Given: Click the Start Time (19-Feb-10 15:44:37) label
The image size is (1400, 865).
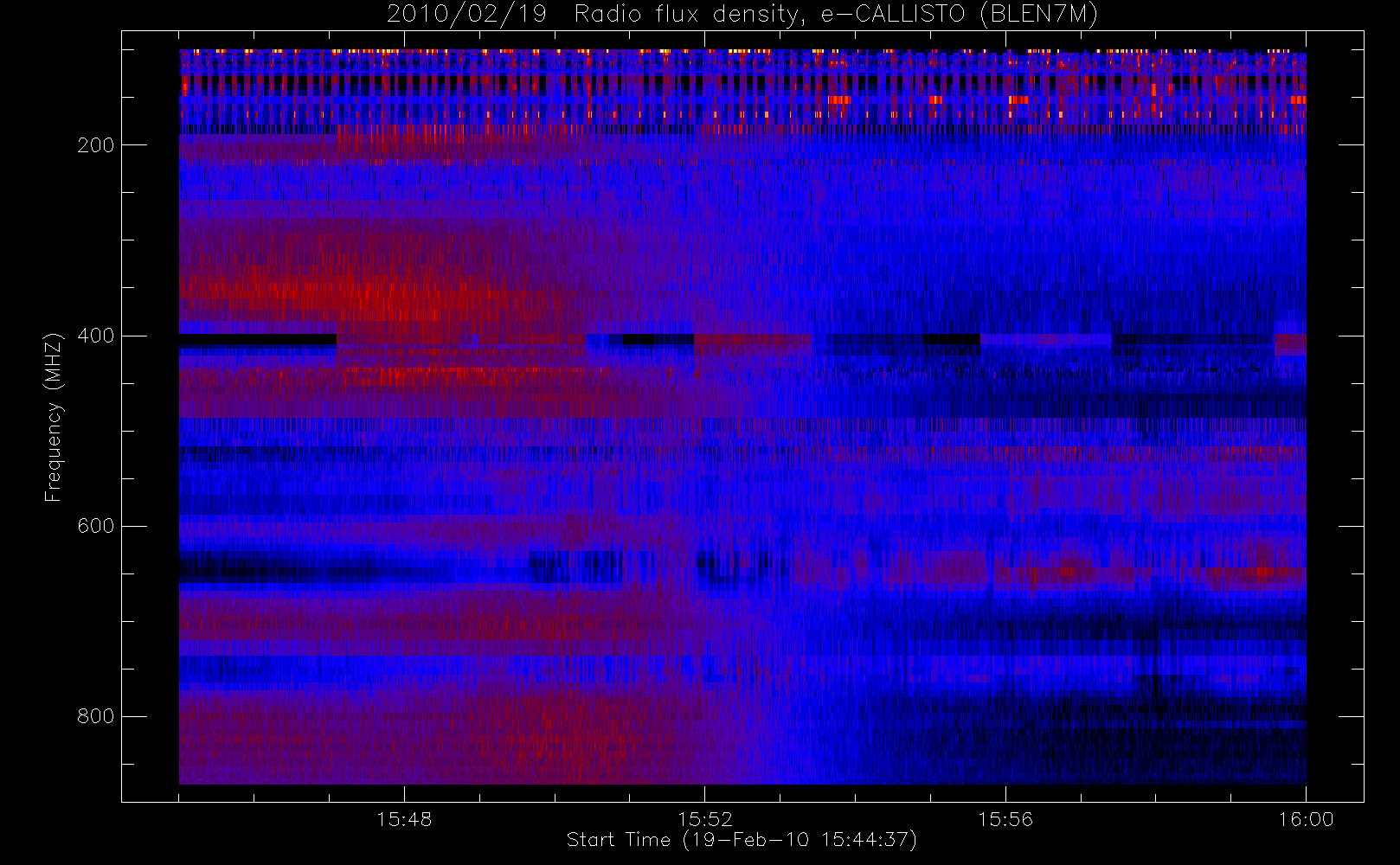Looking at the screenshot, I should coord(742,840).
